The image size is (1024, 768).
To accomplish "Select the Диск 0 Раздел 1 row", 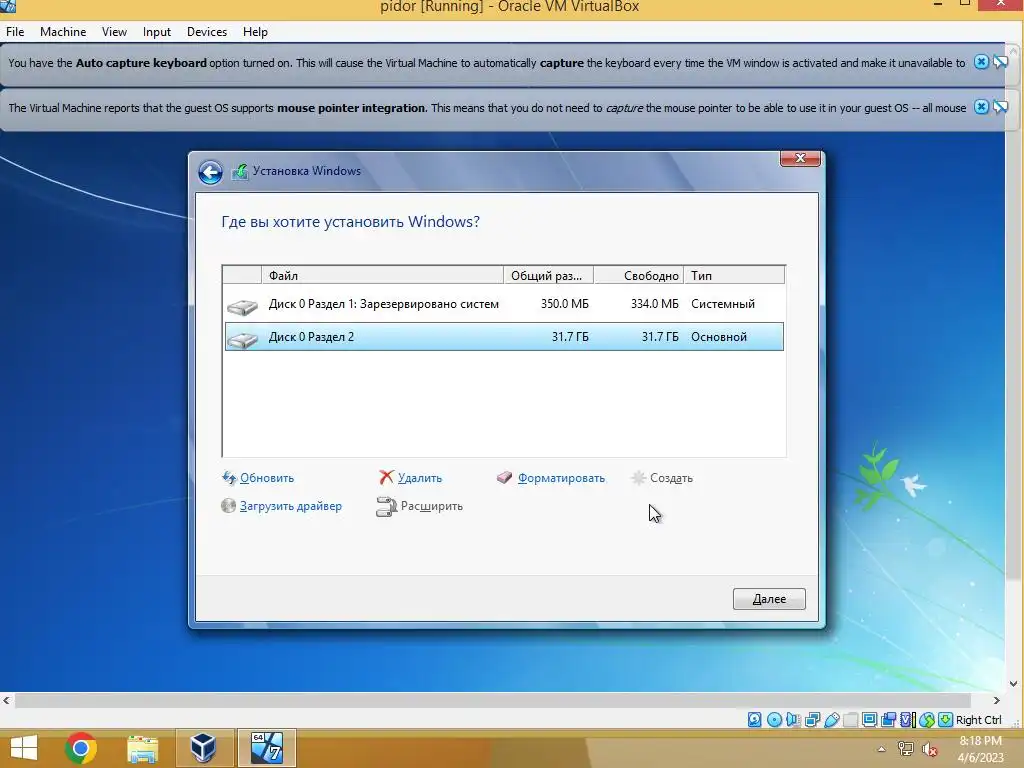I will pos(504,304).
